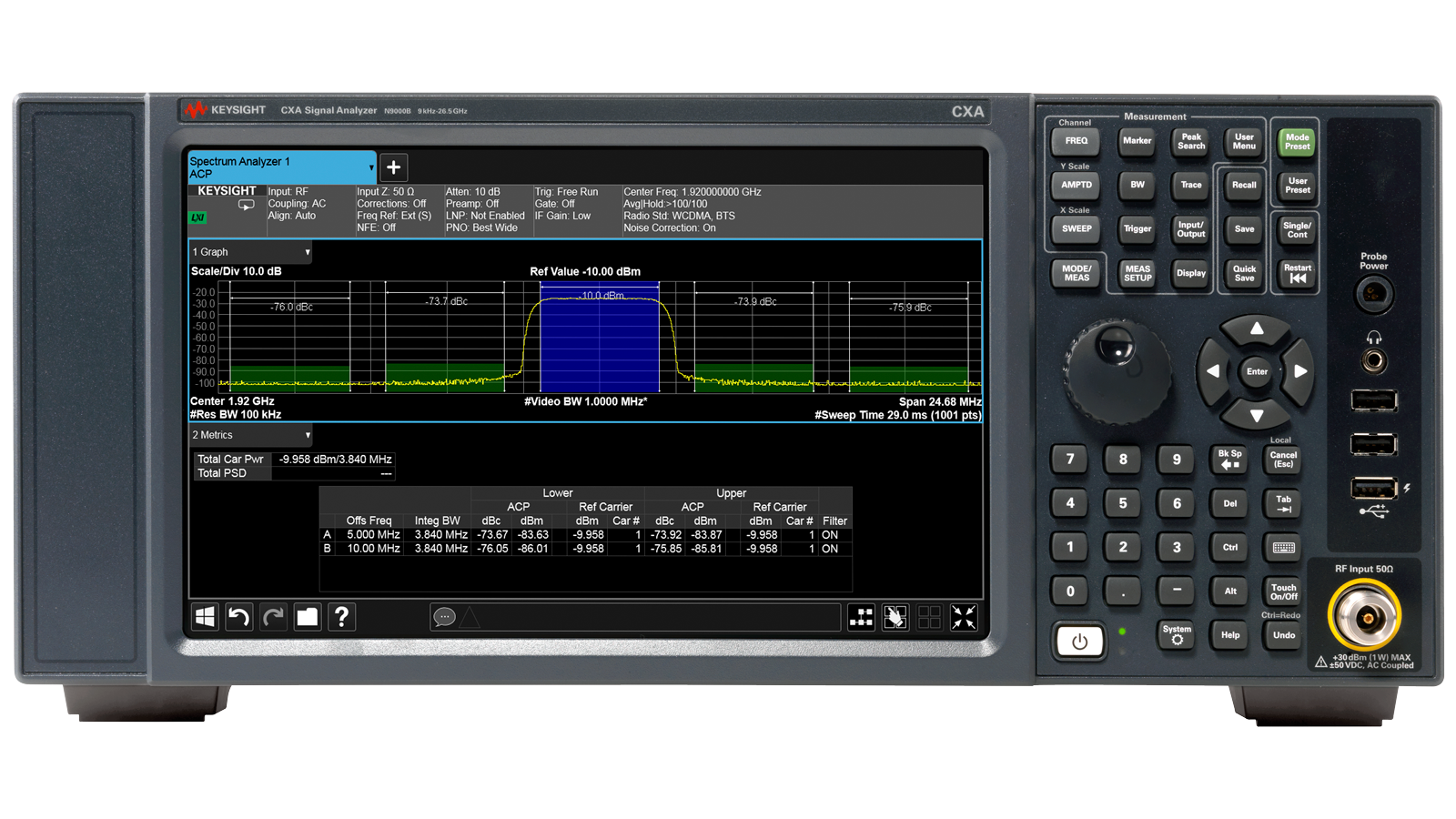Open the System settings key
This screenshot has height=819, width=1456.
tap(1176, 636)
